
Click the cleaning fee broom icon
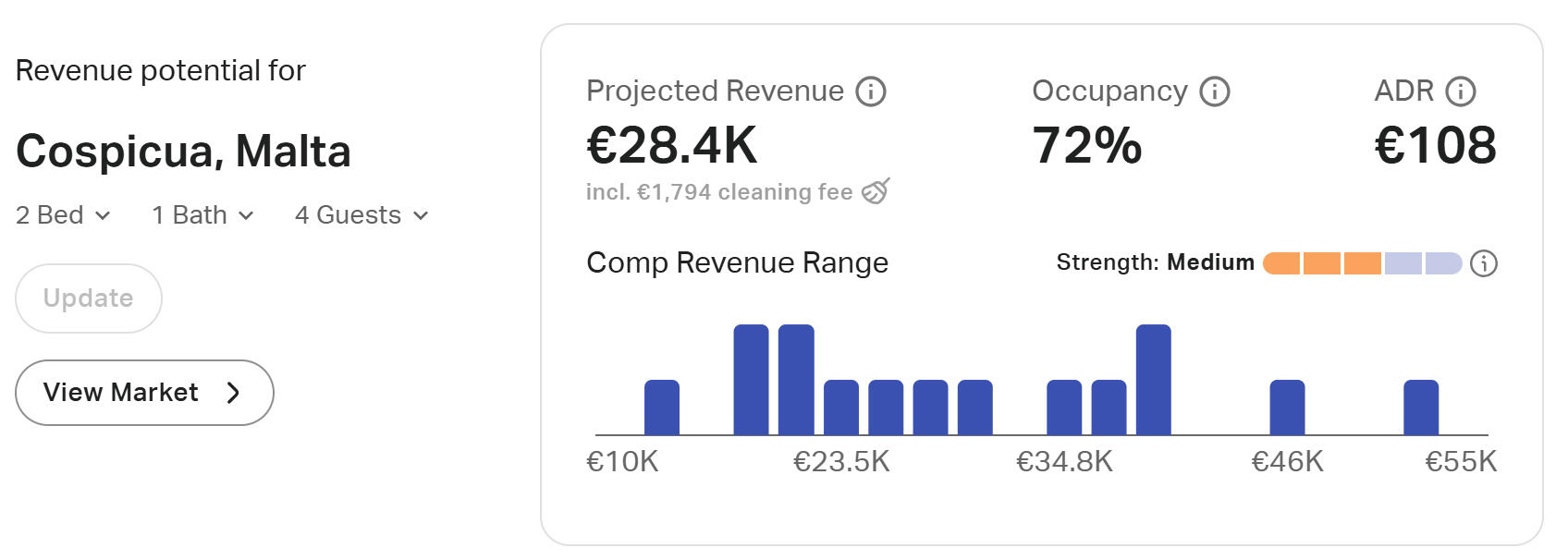coord(876,191)
